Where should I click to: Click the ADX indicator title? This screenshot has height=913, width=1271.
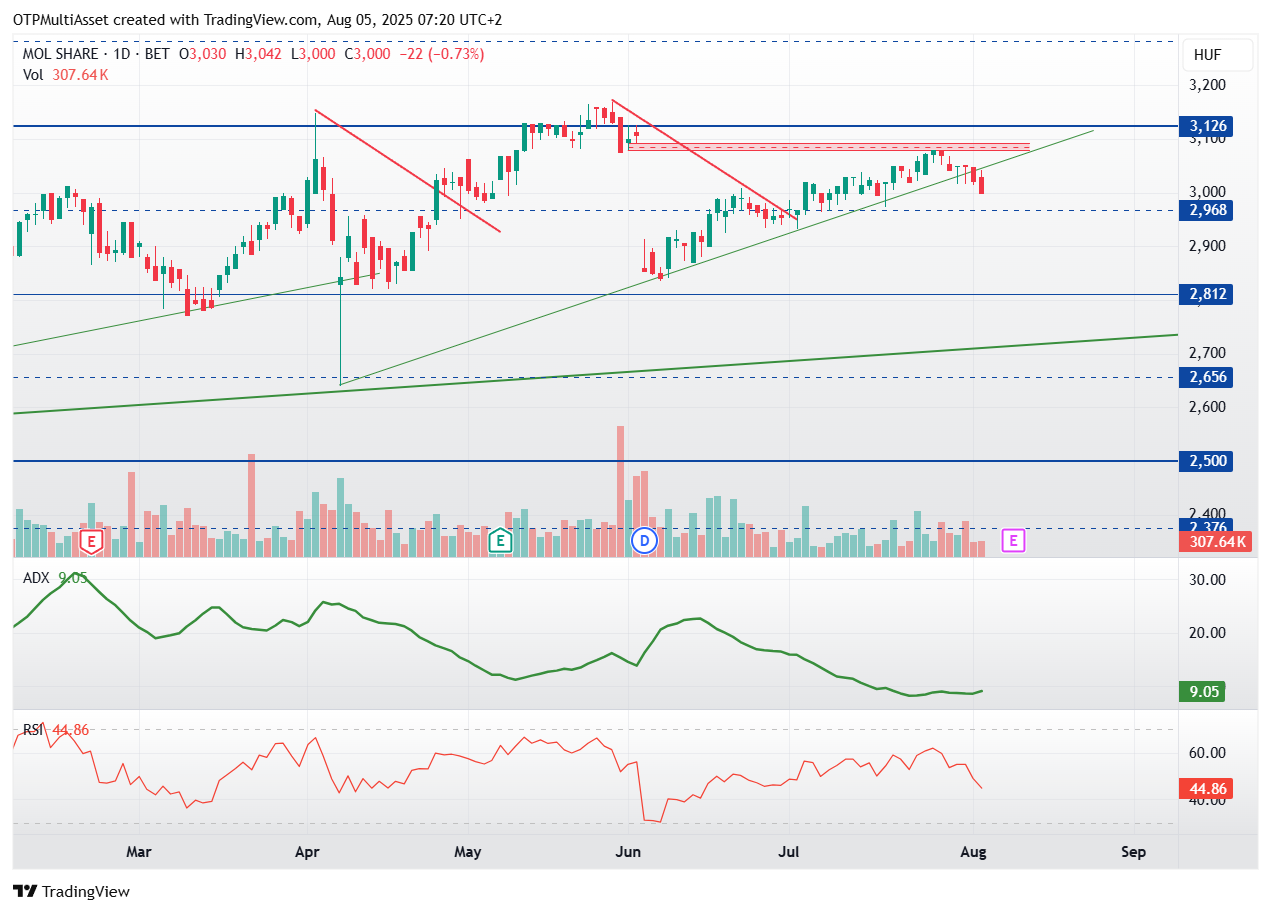(36, 577)
